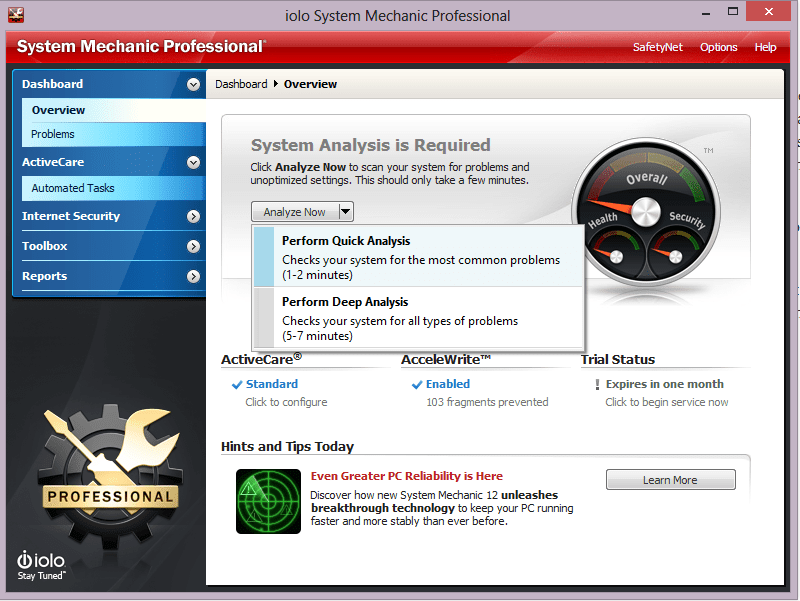Click the Expires in one month link

[x=664, y=384]
